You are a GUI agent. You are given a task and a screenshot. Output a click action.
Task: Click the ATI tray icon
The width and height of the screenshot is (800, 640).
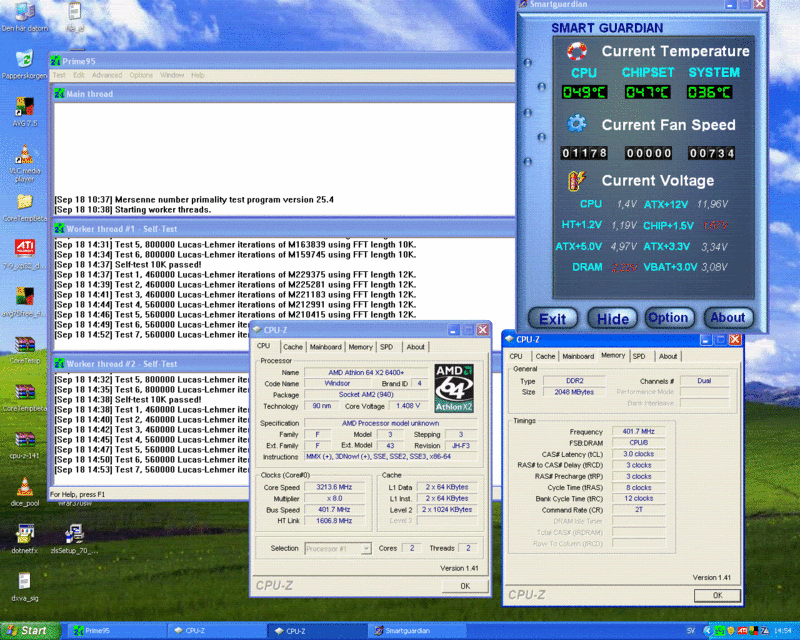[742, 631]
